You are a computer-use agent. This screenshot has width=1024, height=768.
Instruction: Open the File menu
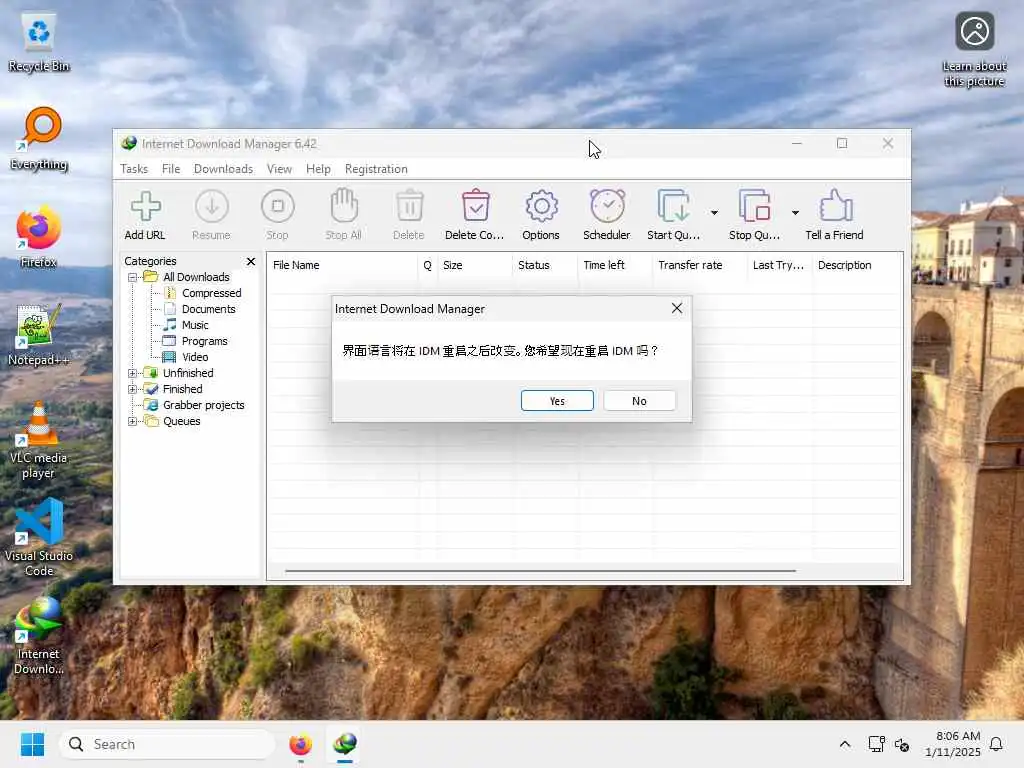coord(171,169)
